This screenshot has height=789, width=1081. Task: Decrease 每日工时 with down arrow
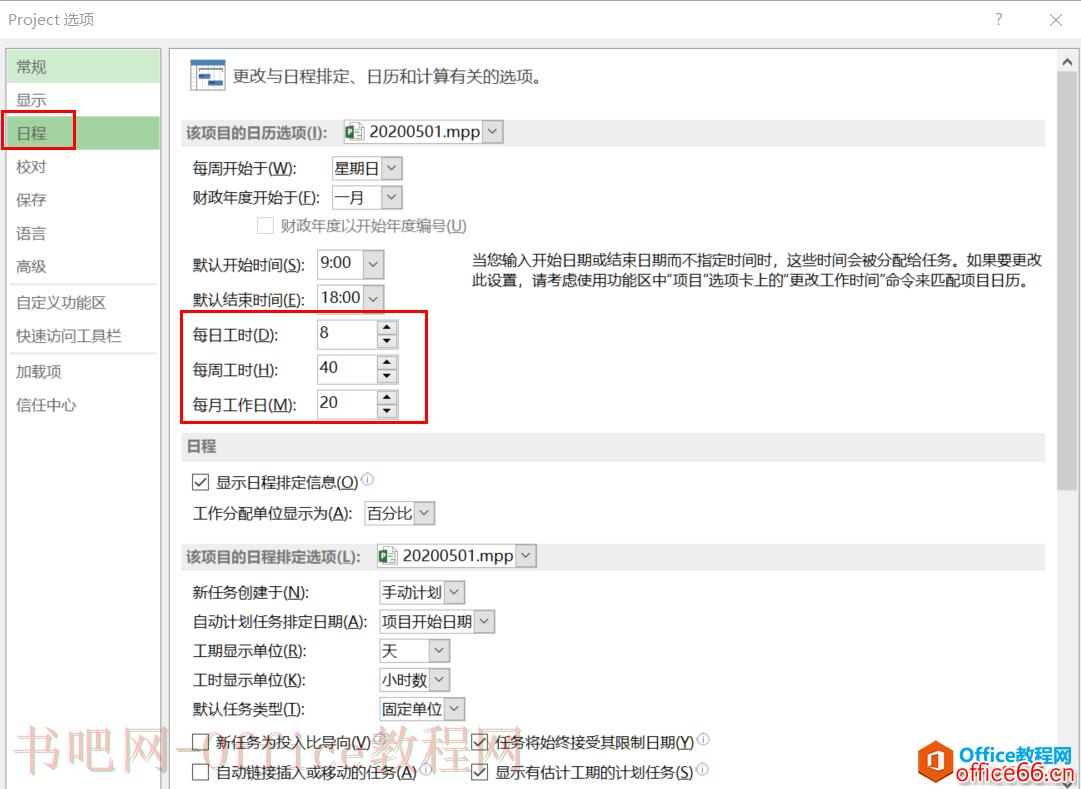[x=387, y=341]
